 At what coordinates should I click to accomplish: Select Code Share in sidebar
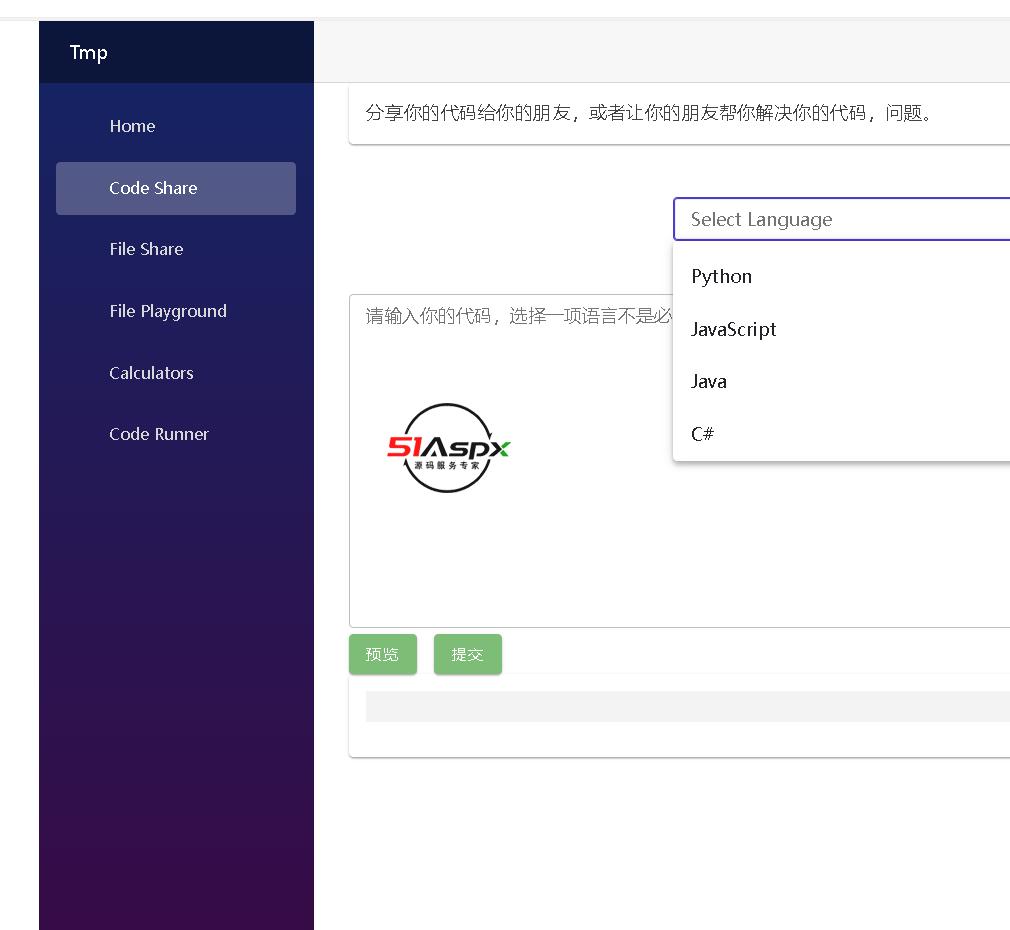point(175,188)
